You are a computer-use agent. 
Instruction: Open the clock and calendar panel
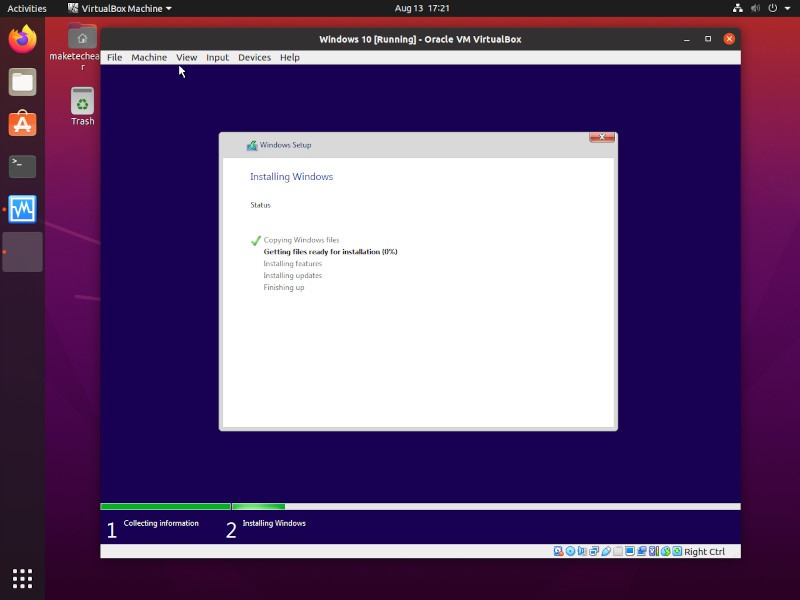pyautogui.click(x=422, y=8)
